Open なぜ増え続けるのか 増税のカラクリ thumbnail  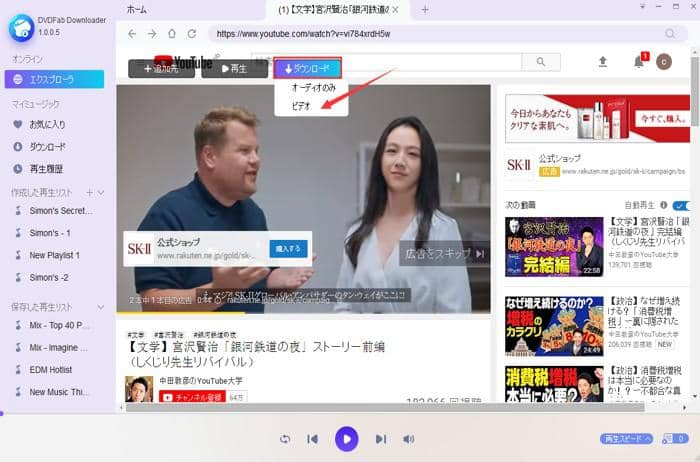554,326
